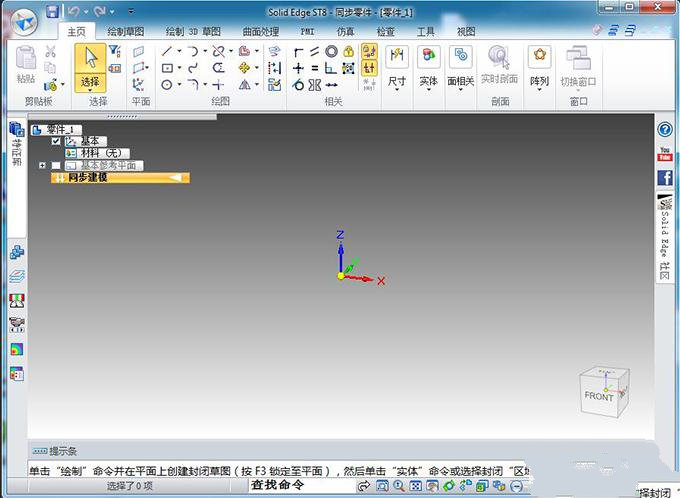The width and height of the screenshot is (680, 498).
Task: Open the YouTube sidebar icon
Action: (x=665, y=154)
